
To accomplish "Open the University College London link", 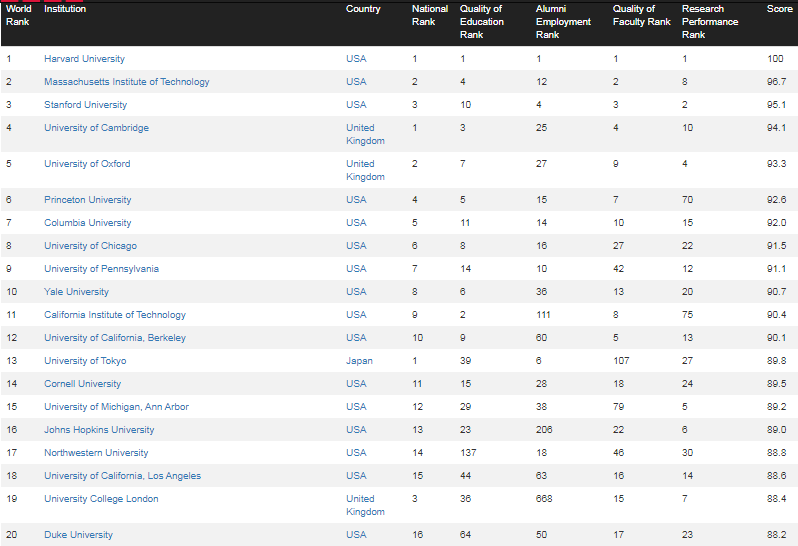I will [x=101, y=498].
